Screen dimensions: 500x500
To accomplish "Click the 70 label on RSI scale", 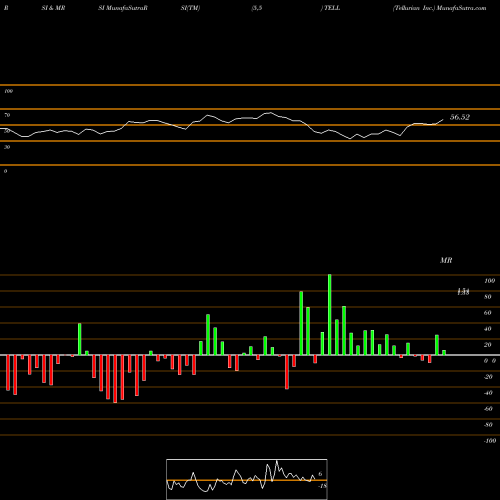I will [7, 115].
